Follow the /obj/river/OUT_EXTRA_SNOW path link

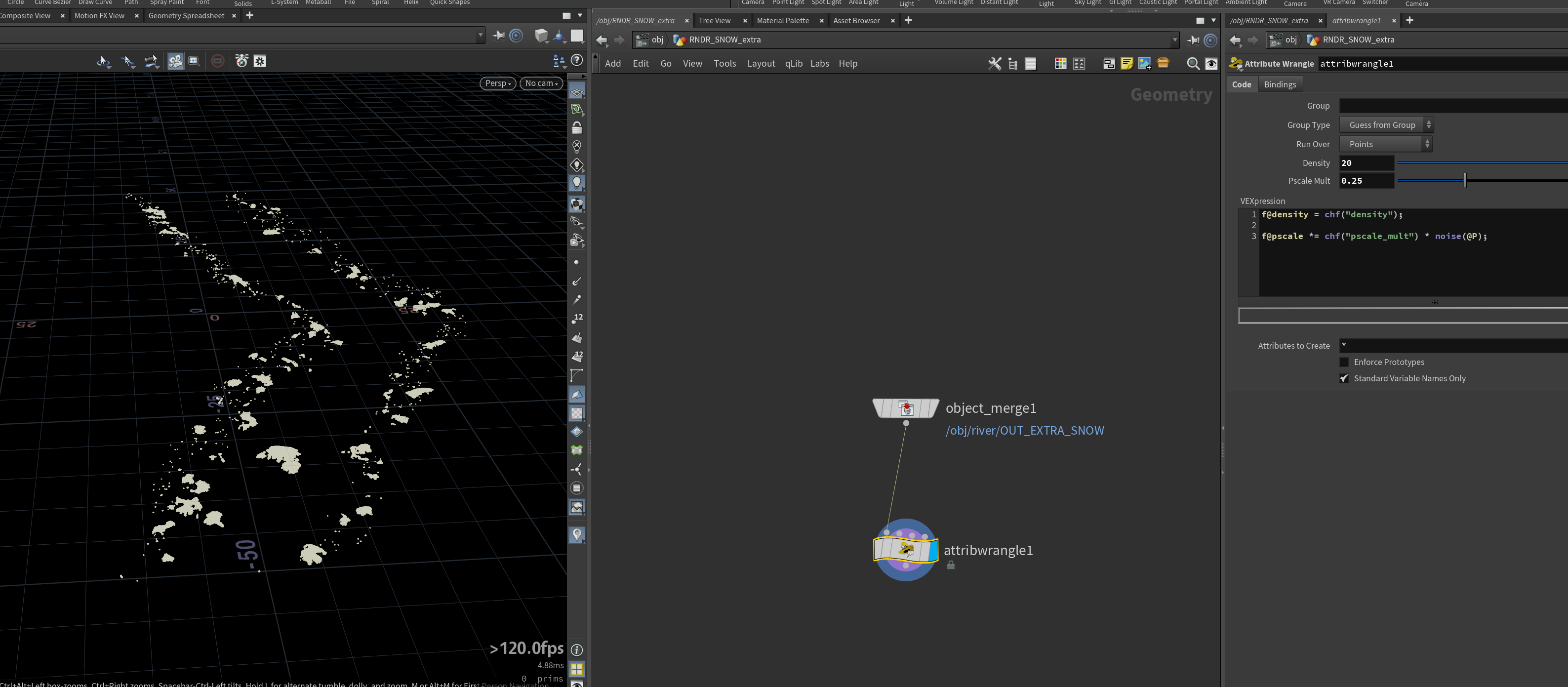pyautogui.click(x=1024, y=430)
